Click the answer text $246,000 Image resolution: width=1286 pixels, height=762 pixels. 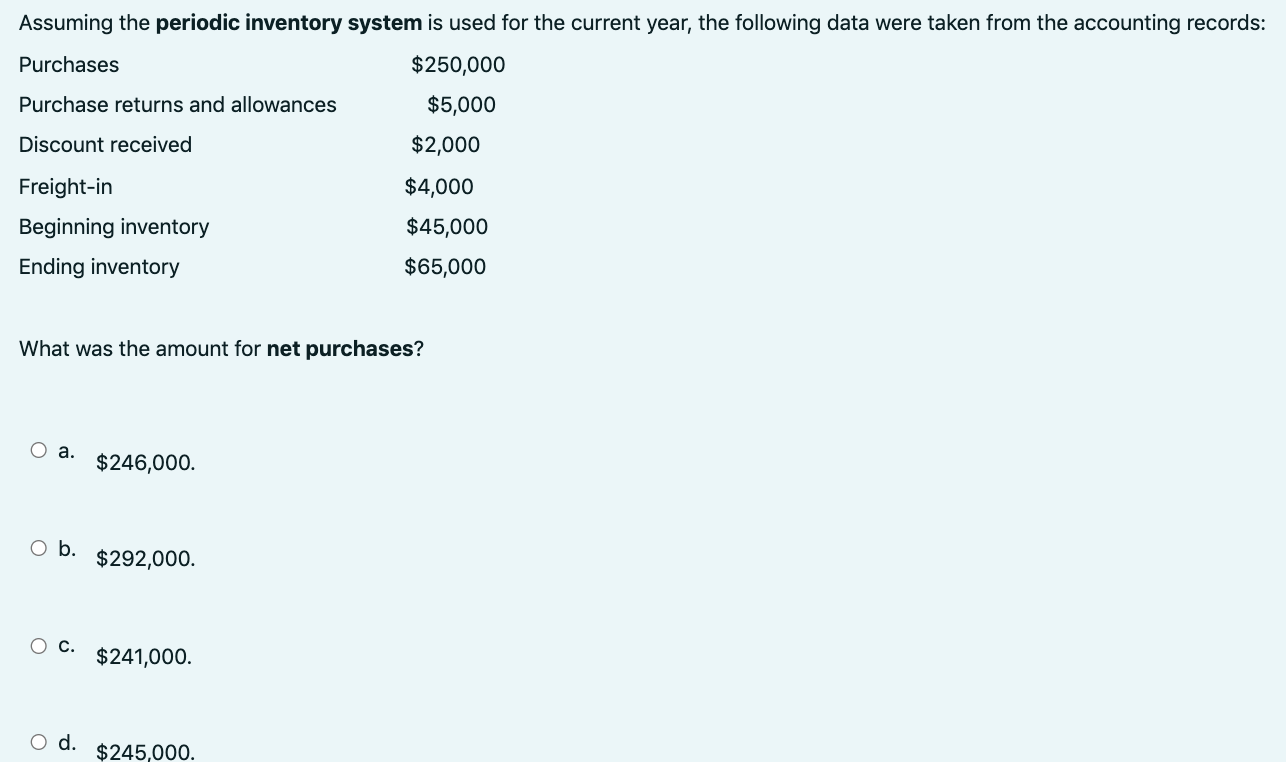click(145, 462)
